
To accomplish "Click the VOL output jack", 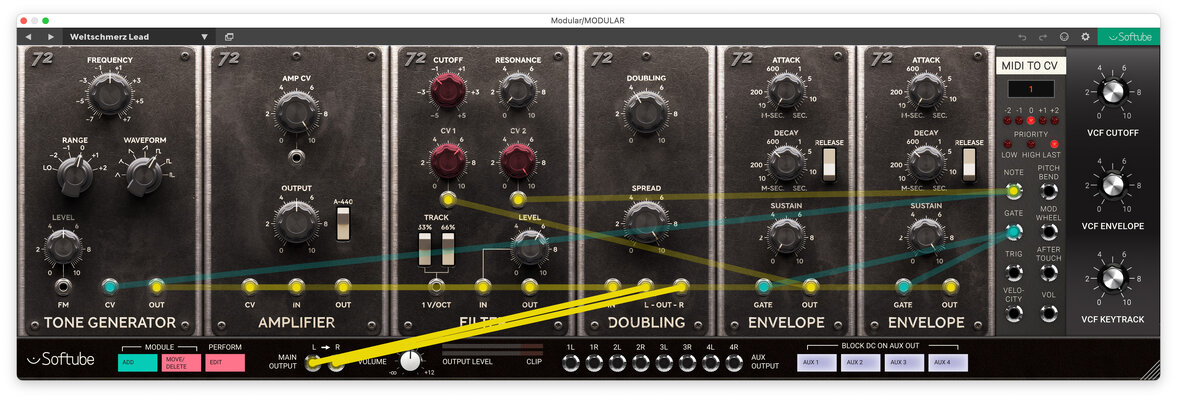I will [x=1049, y=314].
